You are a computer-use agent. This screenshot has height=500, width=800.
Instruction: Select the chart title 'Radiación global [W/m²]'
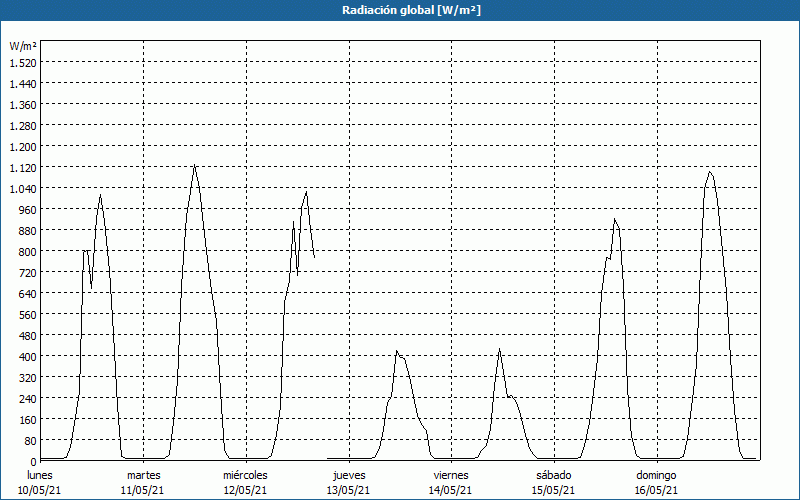(411, 10)
